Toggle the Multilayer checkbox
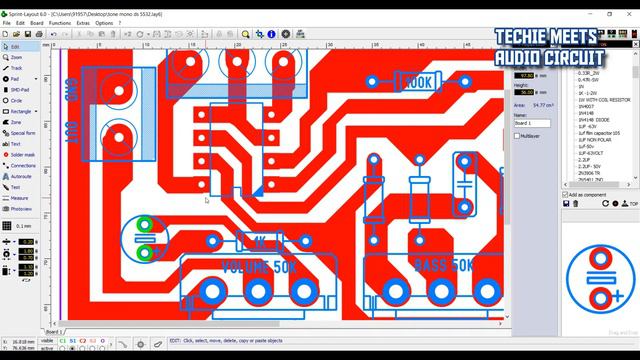The height and width of the screenshot is (360, 640). coord(517,136)
